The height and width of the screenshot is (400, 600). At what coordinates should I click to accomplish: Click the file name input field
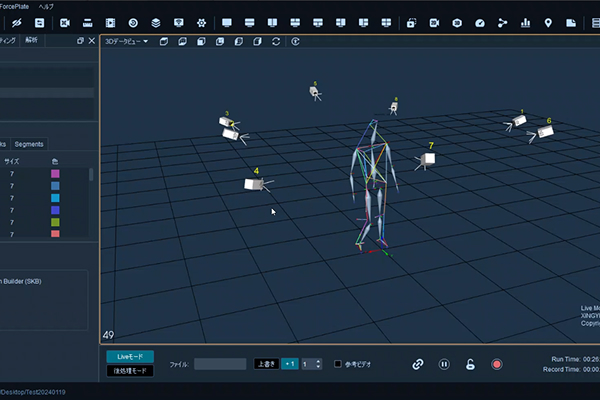pyautogui.click(x=220, y=364)
